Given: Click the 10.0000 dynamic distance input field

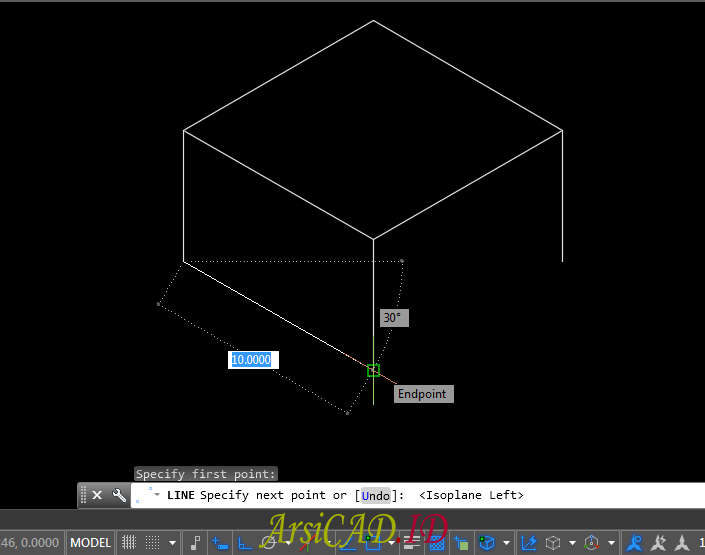Looking at the screenshot, I should (253, 360).
